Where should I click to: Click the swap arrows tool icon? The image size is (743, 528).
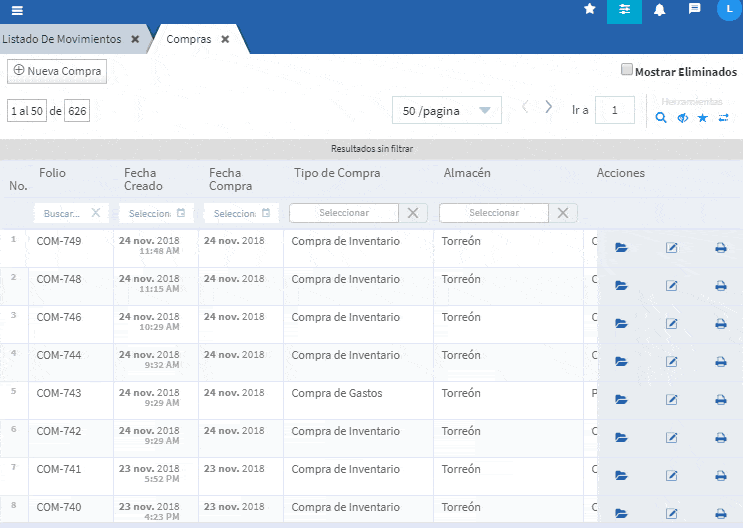pos(724,118)
